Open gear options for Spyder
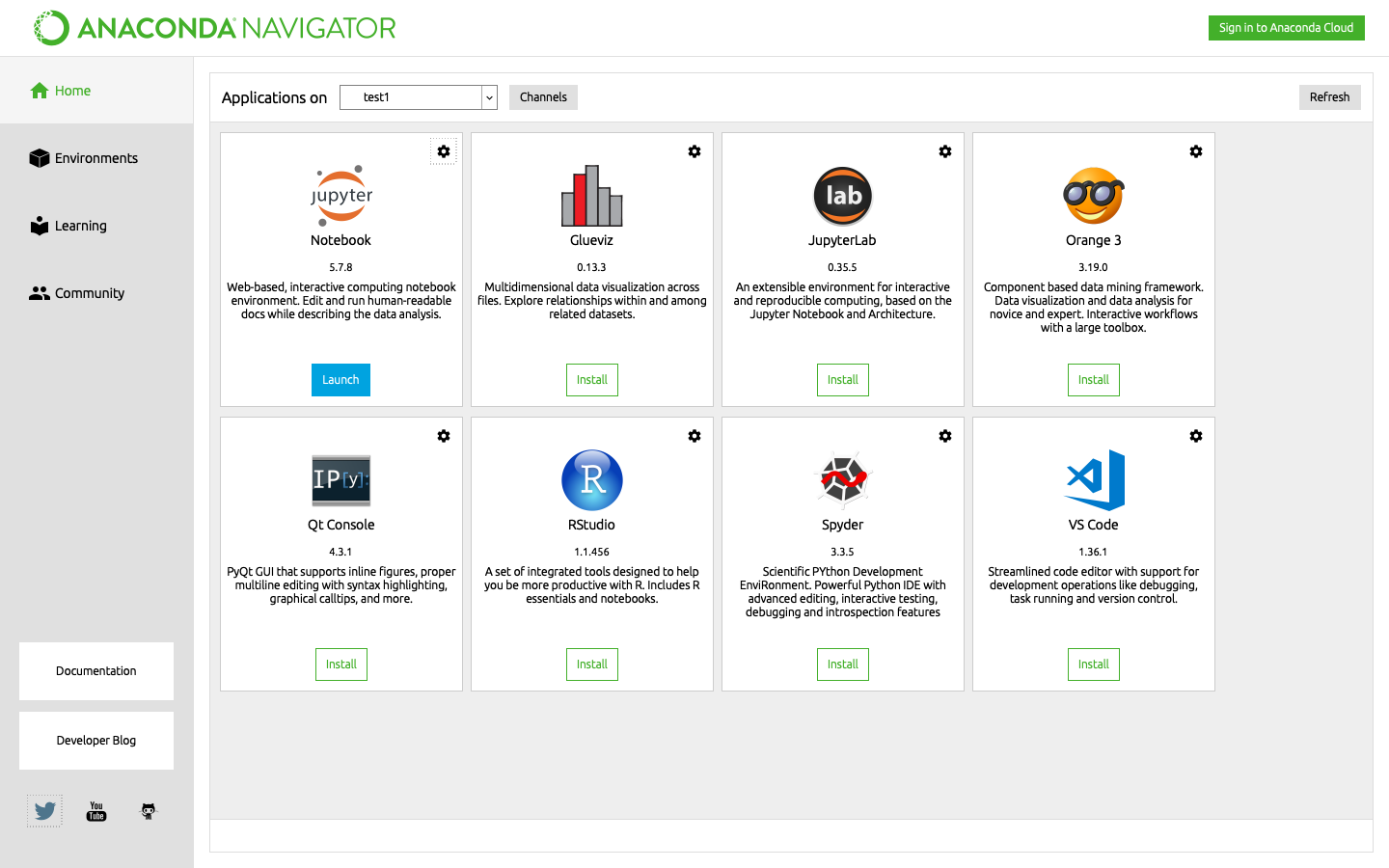Screen dimensions: 1389x868 [945, 436]
